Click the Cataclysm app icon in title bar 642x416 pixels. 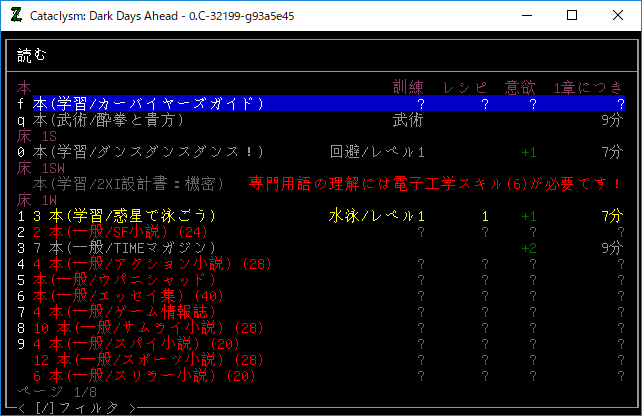pyautogui.click(x=15, y=15)
